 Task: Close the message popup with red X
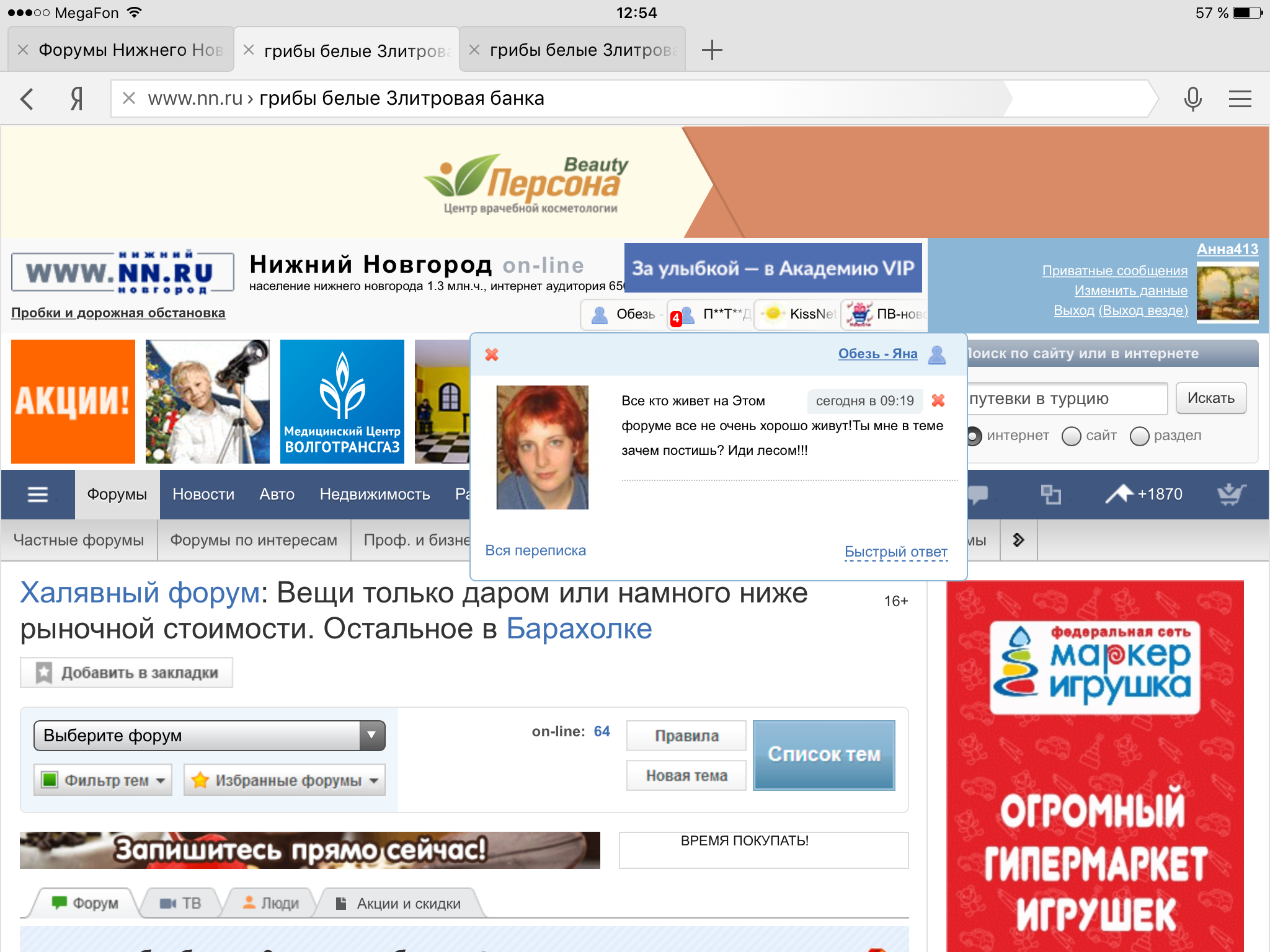492,355
